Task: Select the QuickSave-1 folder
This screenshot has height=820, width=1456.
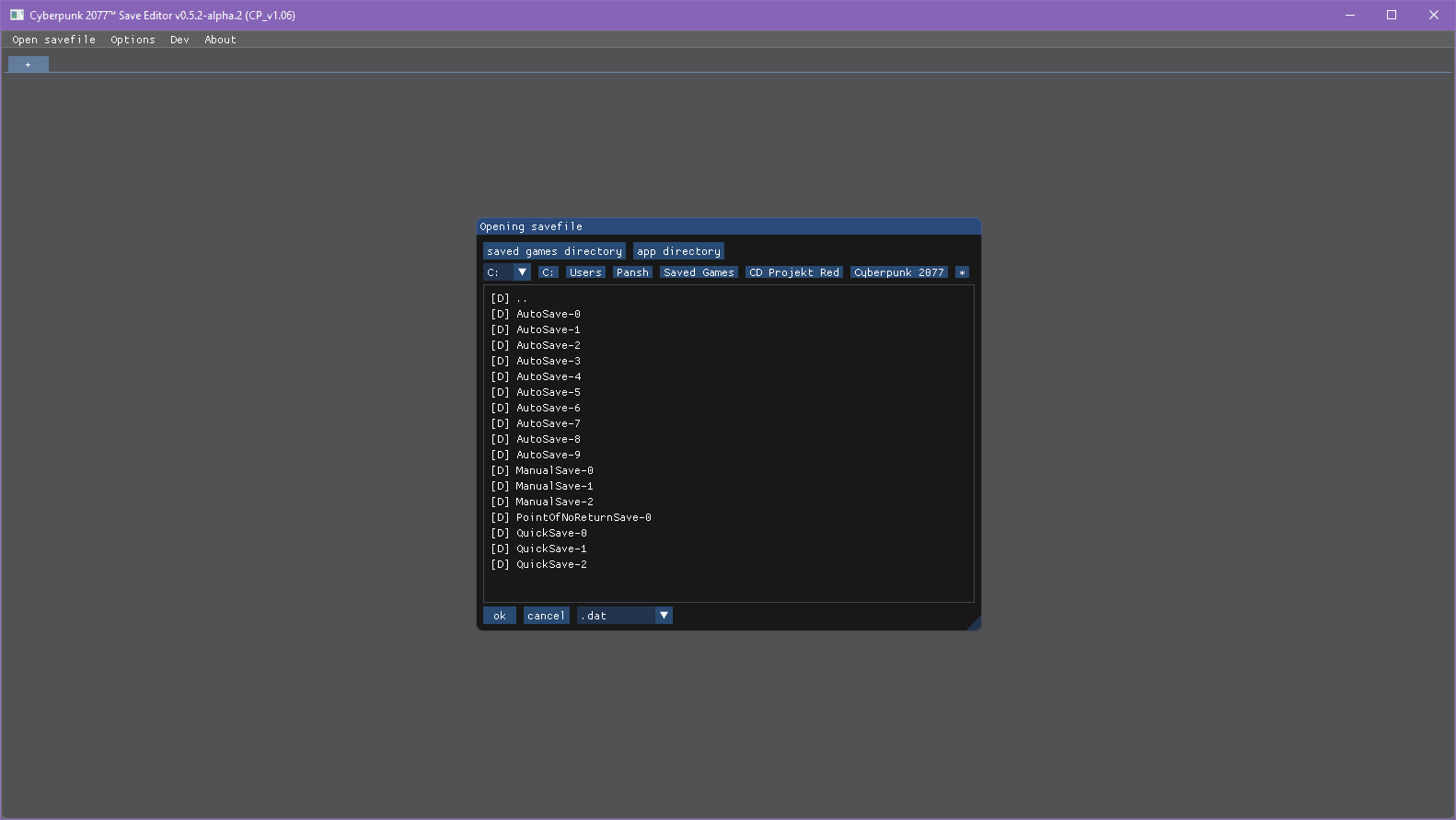Action: tap(728, 549)
